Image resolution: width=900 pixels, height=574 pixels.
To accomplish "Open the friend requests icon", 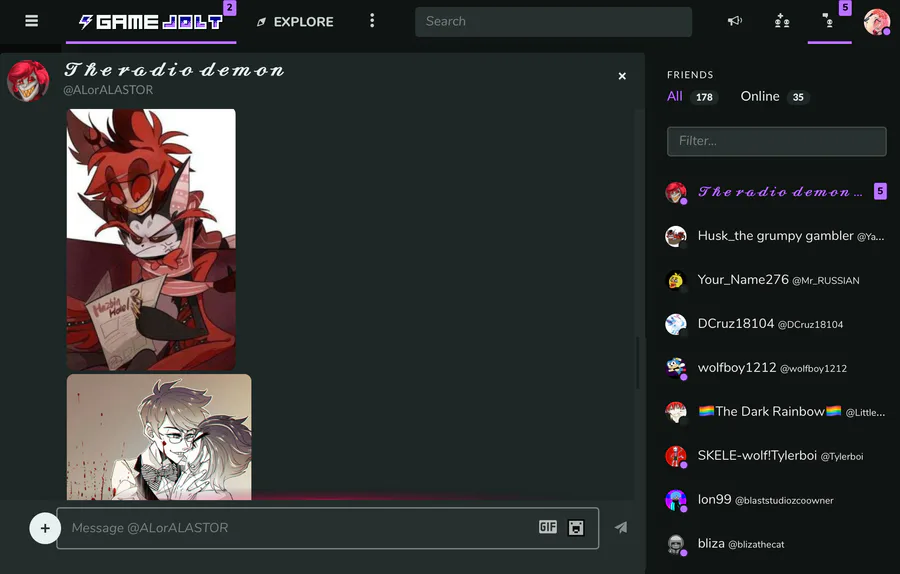I will click(782, 21).
